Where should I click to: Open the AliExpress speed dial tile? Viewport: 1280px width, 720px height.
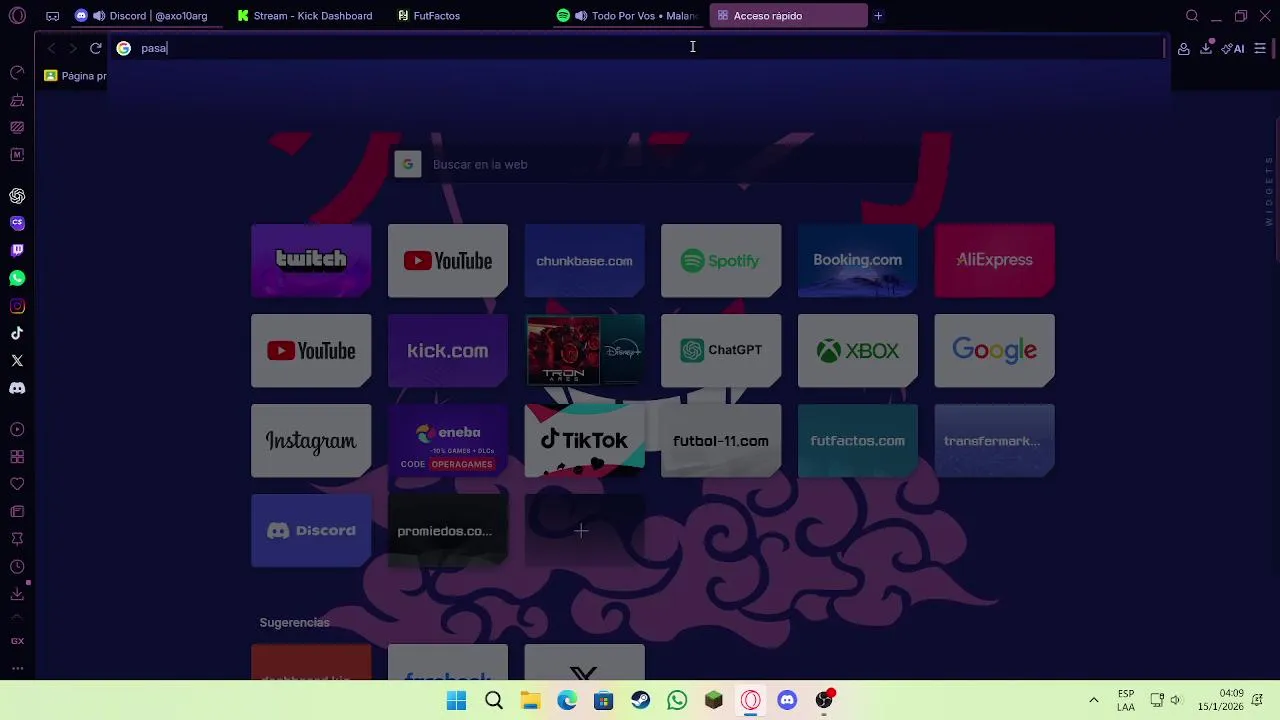pos(994,260)
